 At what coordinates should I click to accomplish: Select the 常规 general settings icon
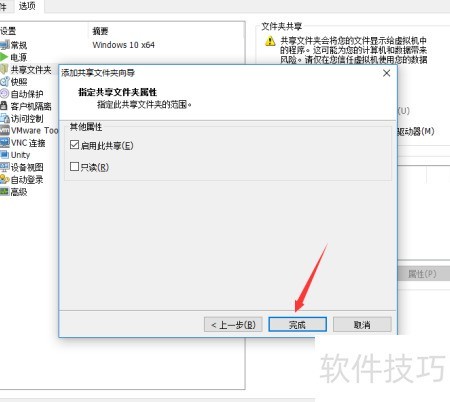click(4, 45)
